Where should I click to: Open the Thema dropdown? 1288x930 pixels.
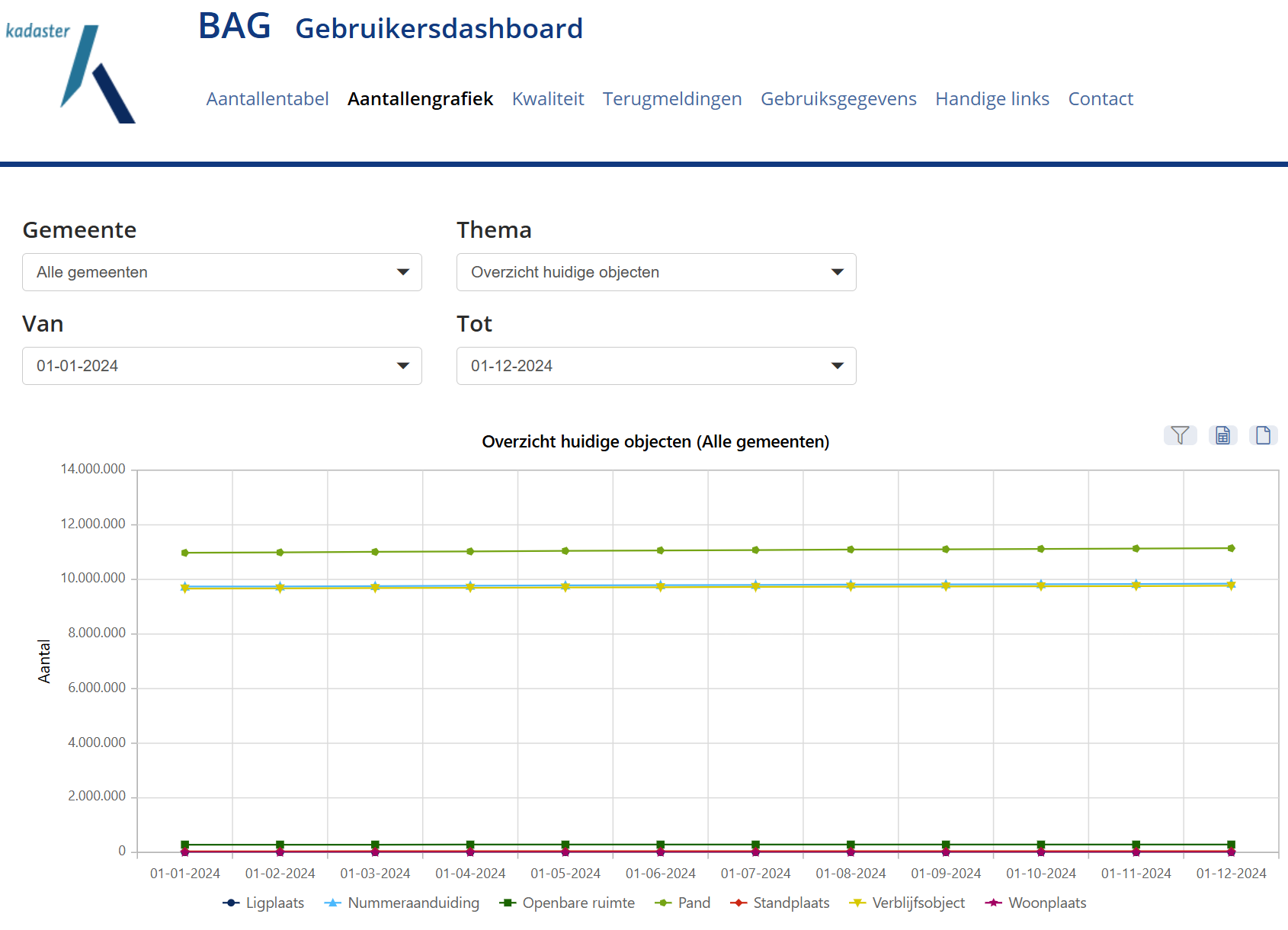(x=656, y=272)
